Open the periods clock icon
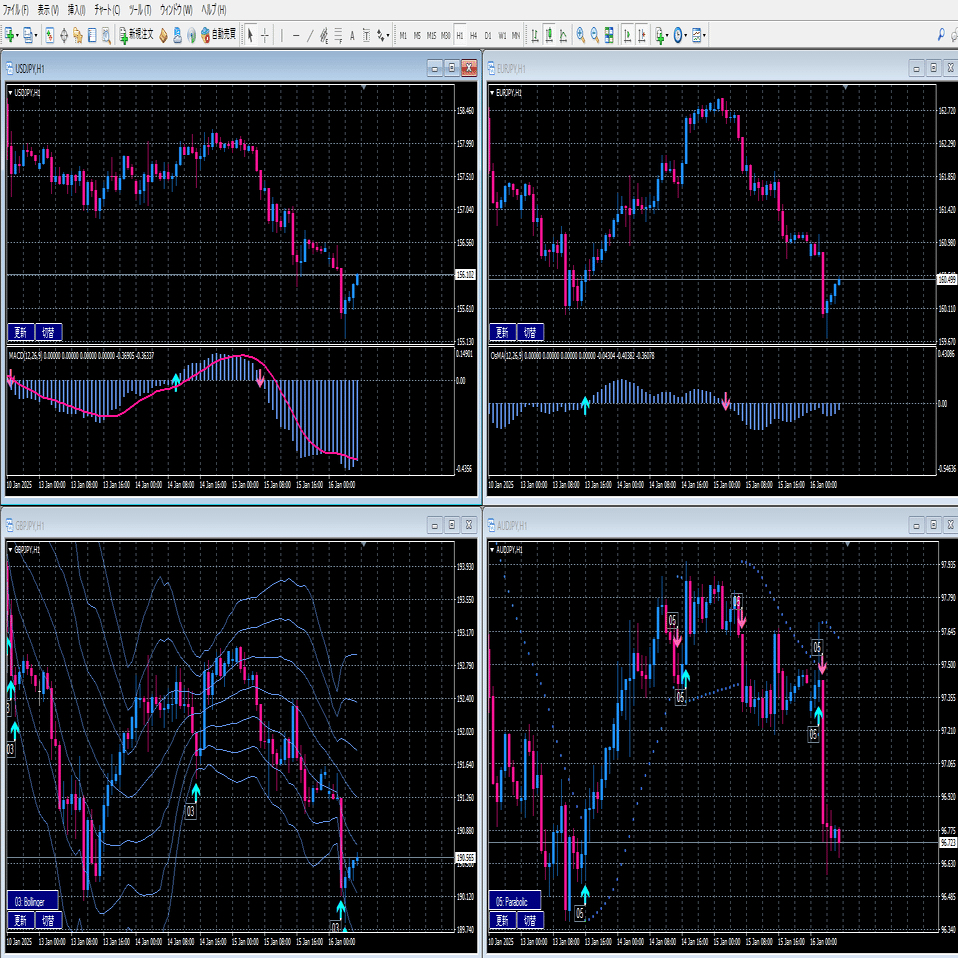 (678, 35)
